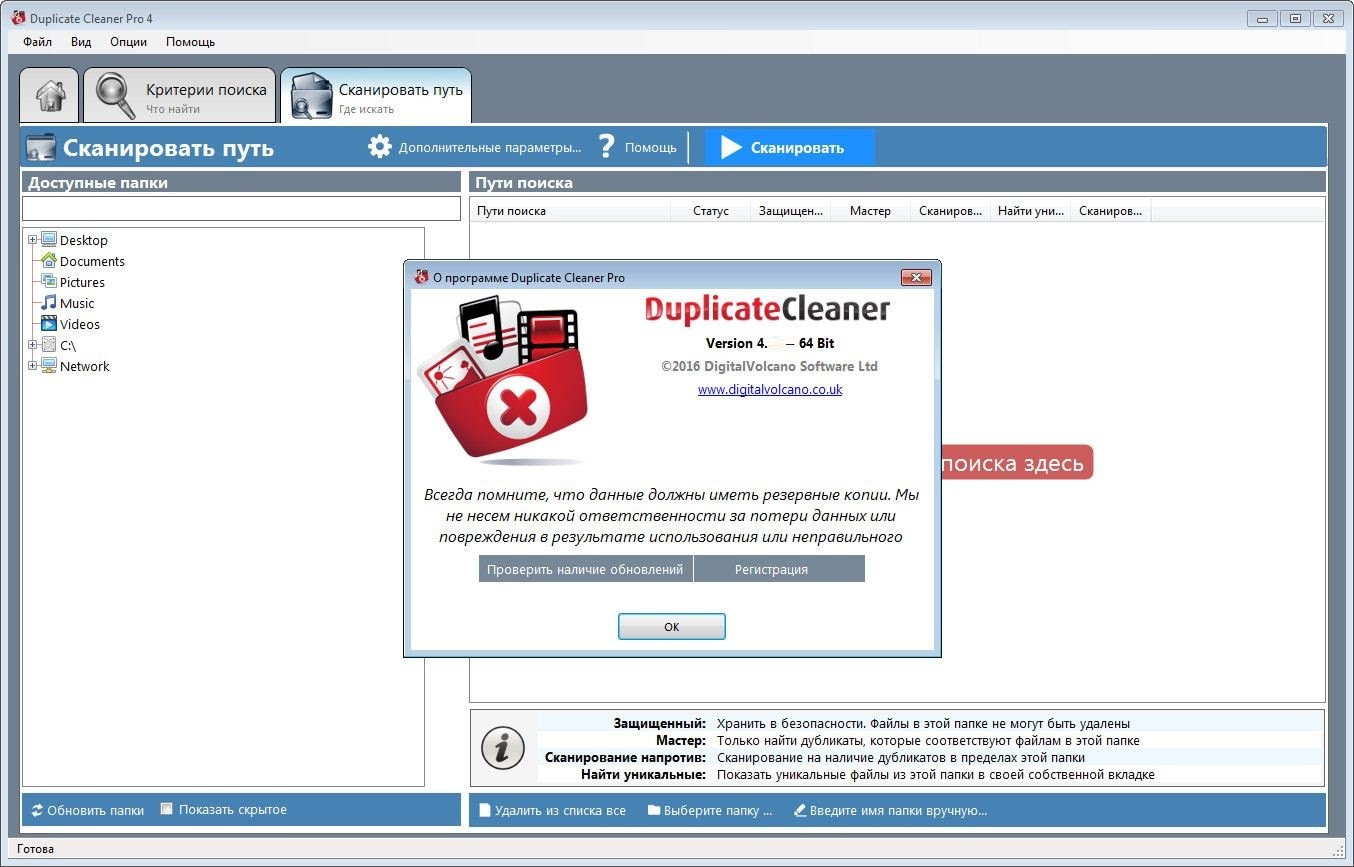The image size is (1354, 867).
Task: Click Проверить наличие обновлений button
Action: pos(585,569)
